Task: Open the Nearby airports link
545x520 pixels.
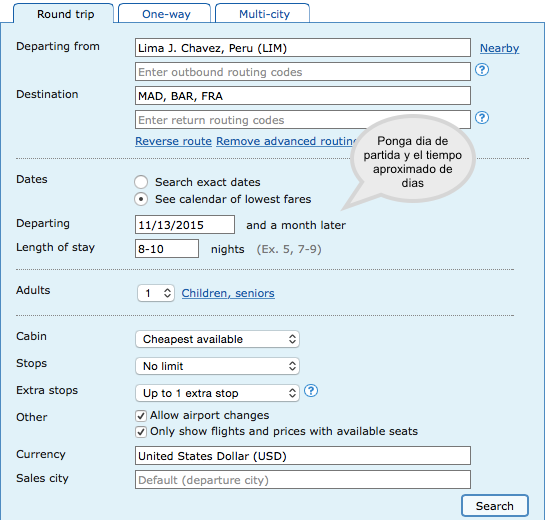Action: point(499,48)
